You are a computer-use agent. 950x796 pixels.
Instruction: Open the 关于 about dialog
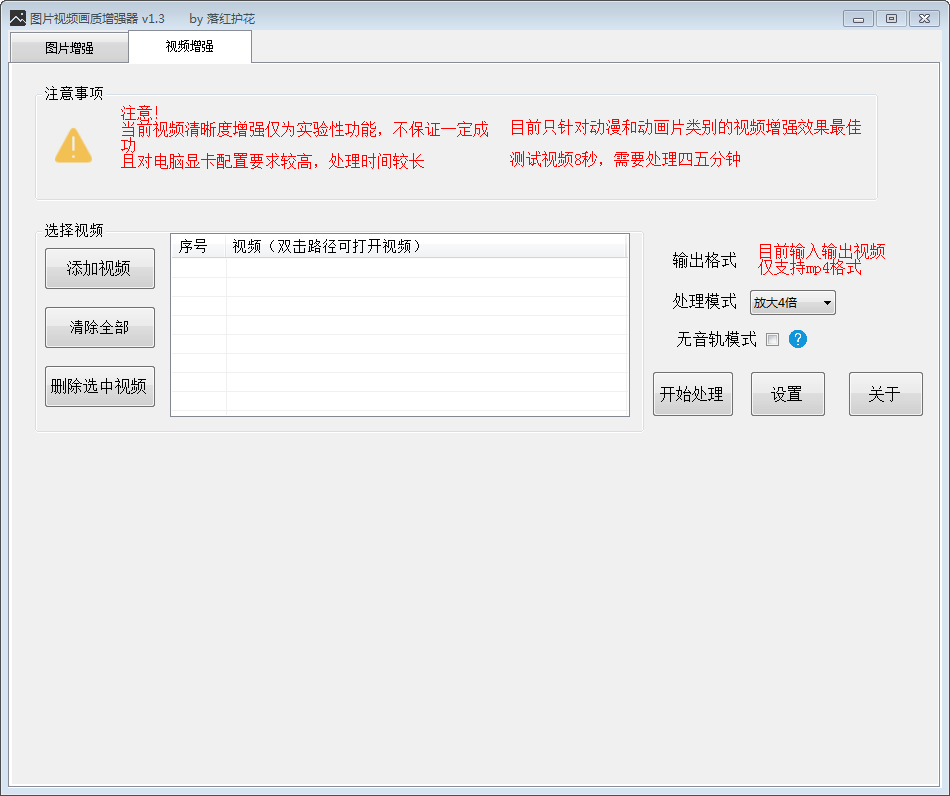pyautogui.click(x=885, y=394)
